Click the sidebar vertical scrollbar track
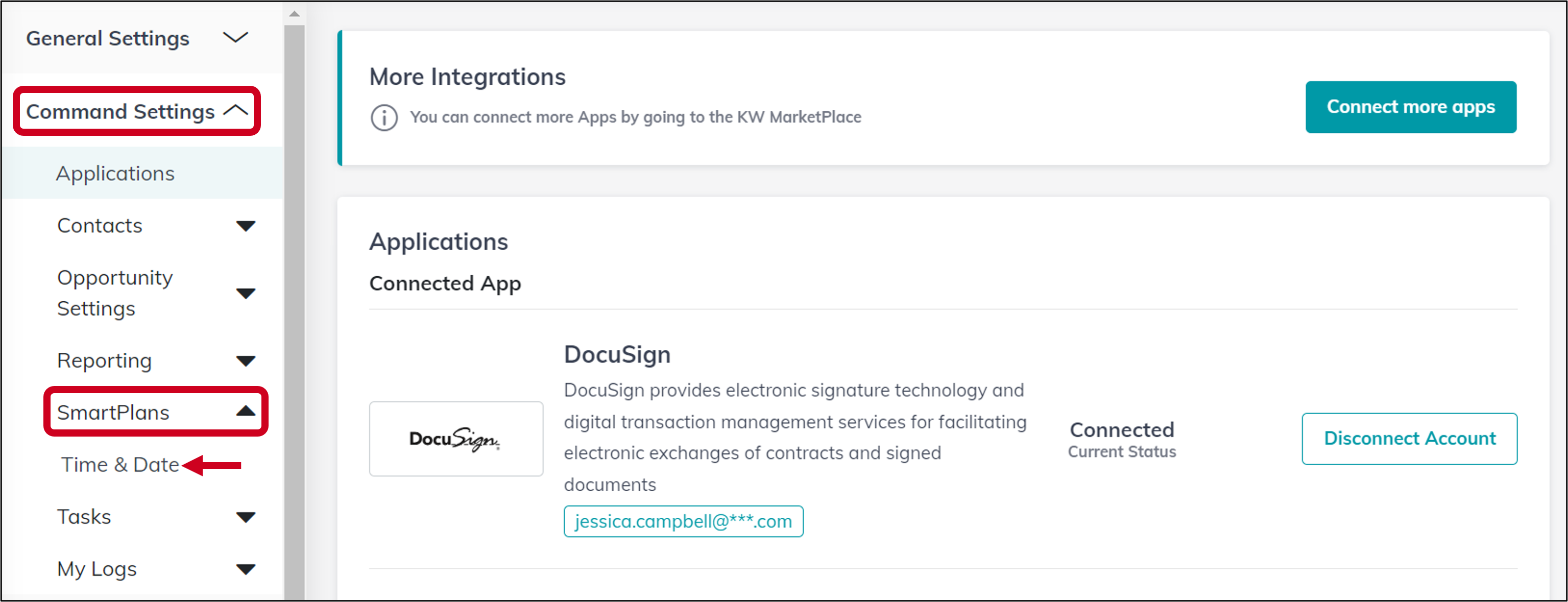Screen dimensions: 1568x602 [295, 310]
